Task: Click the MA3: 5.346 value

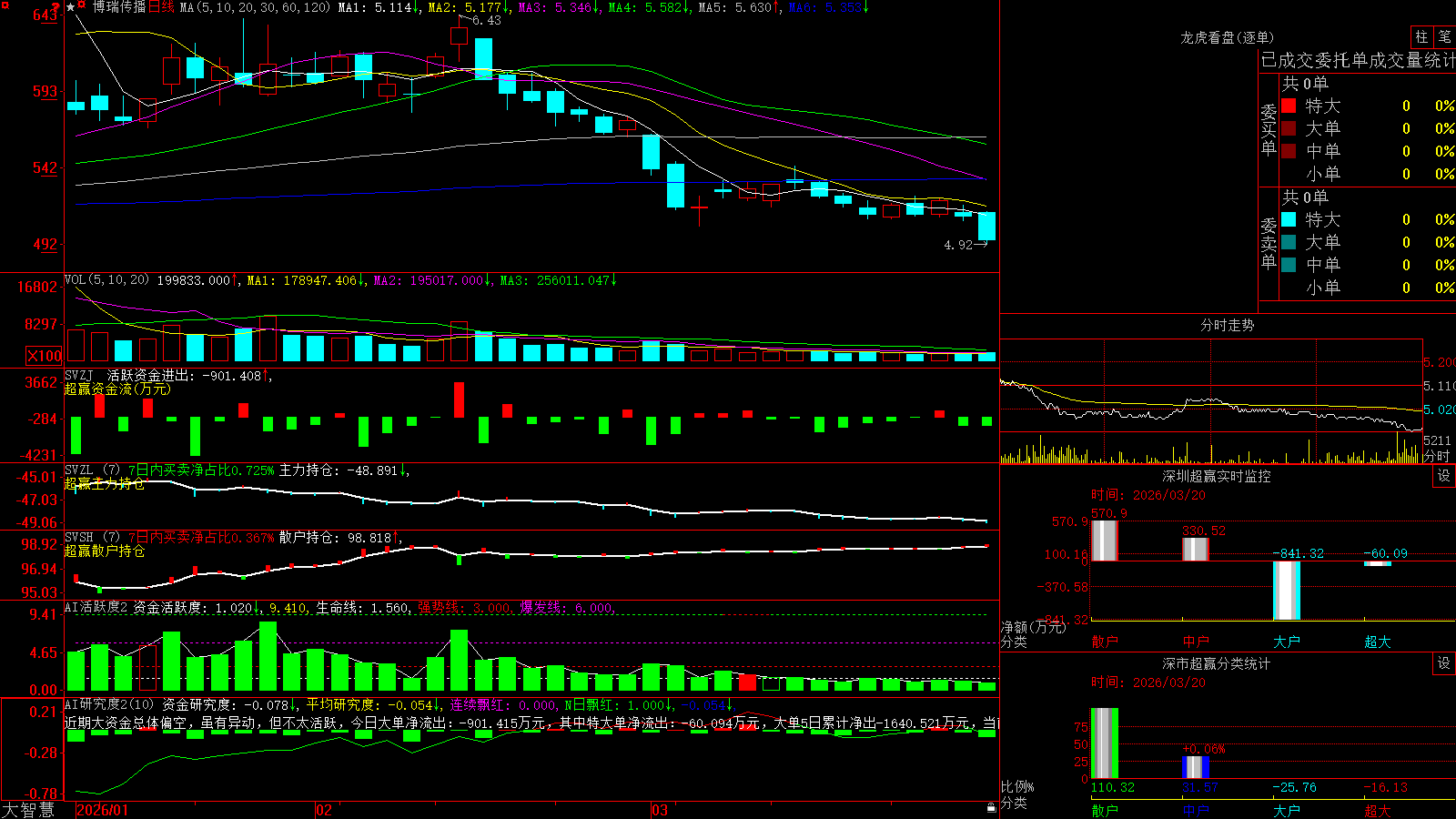Action: pos(559,7)
